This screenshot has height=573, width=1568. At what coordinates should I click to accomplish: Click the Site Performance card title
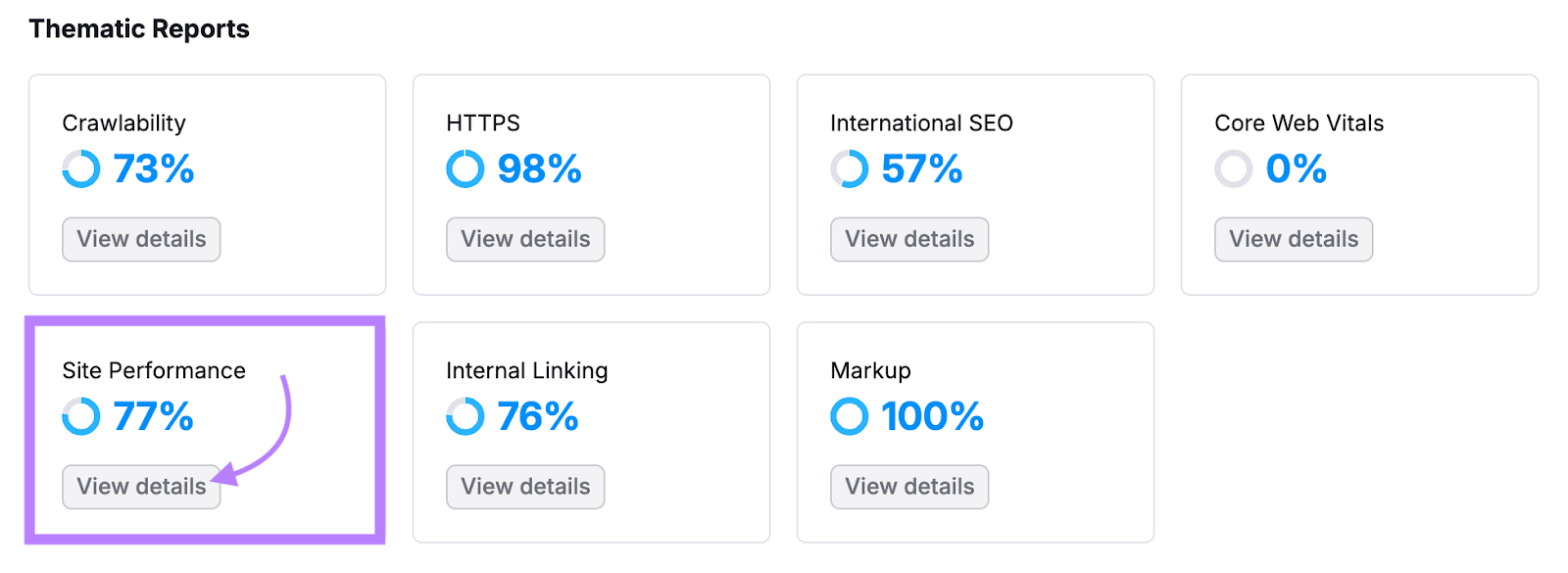[x=153, y=370]
